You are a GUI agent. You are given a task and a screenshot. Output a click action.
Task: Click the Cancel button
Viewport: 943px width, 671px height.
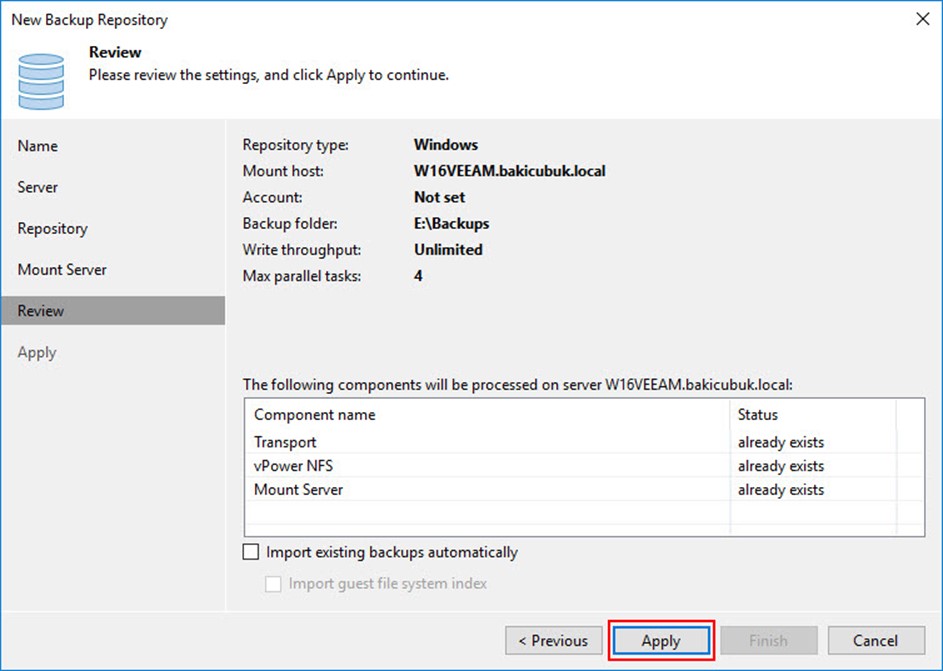(x=875, y=641)
